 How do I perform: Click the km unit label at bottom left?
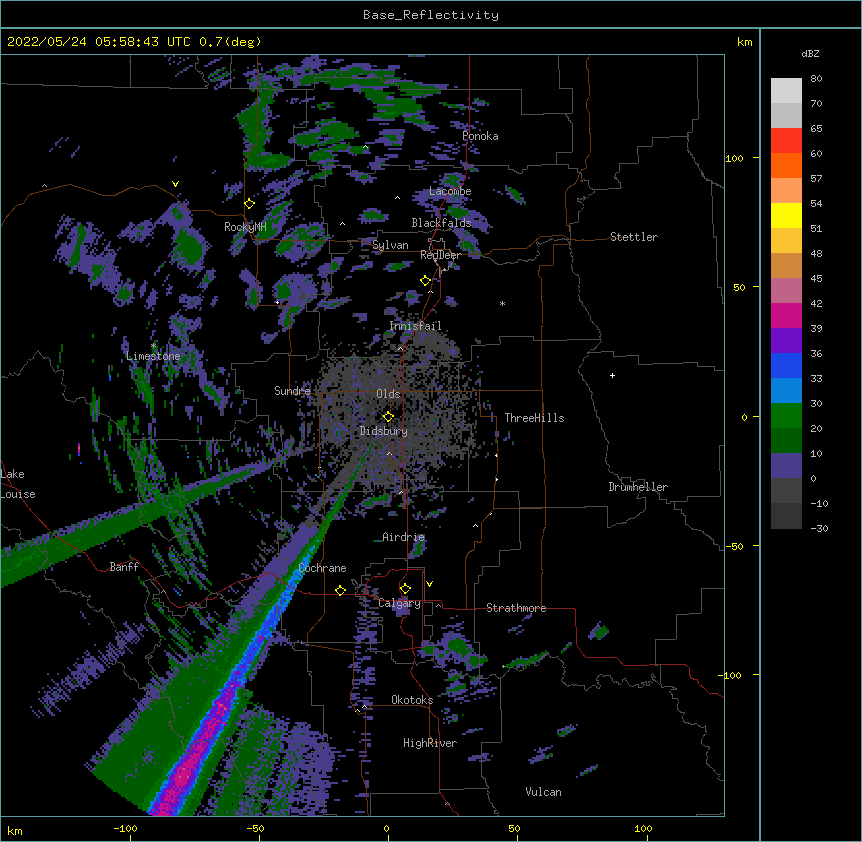tap(15, 830)
